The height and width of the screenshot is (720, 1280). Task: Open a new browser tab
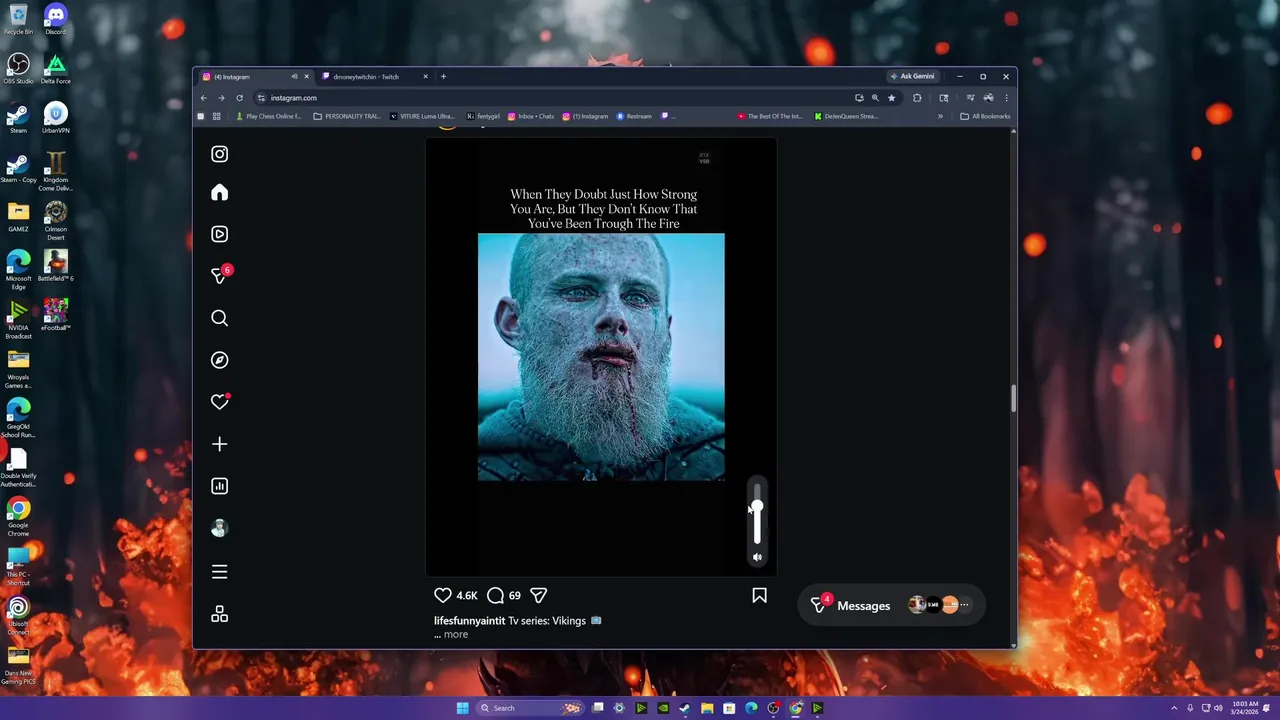click(443, 77)
